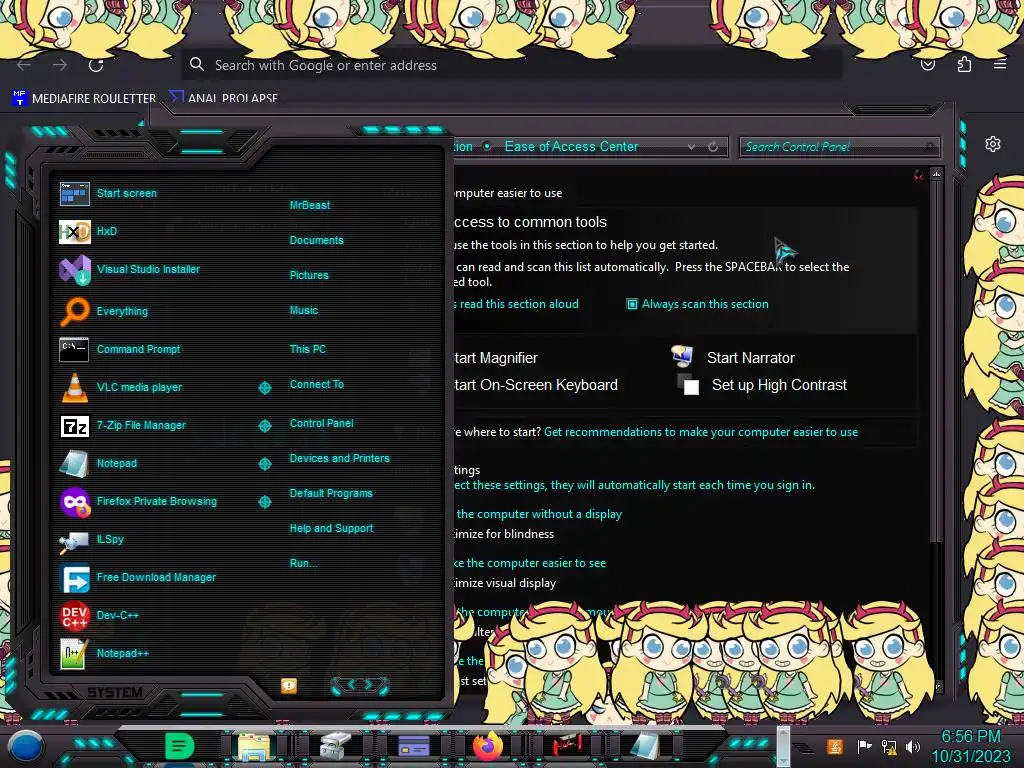Click the Java update tray icon
The image size is (1024, 768).
coord(835,746)
